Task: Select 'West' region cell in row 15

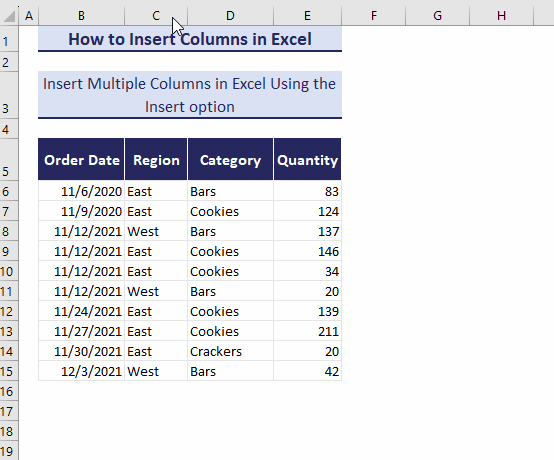Action: click(x=156, y=371)
